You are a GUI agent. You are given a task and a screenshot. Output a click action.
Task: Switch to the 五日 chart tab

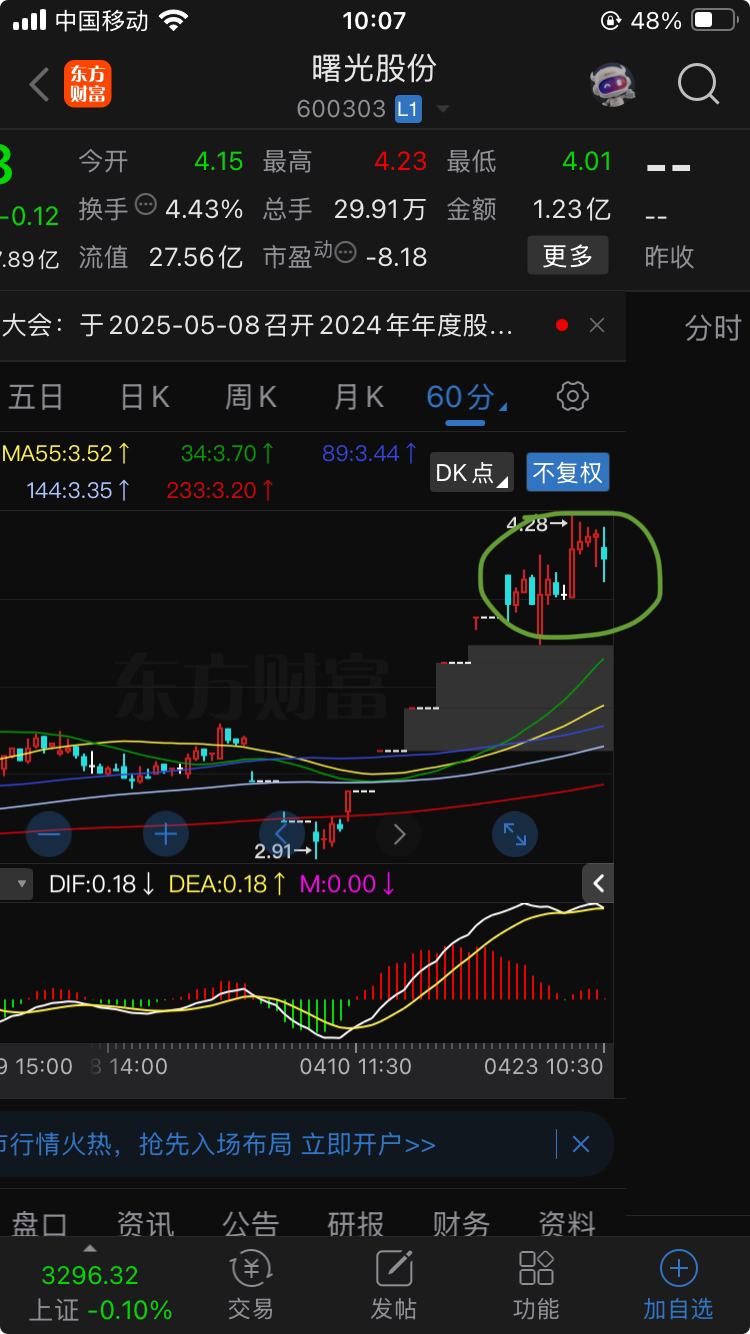point(36,397)
